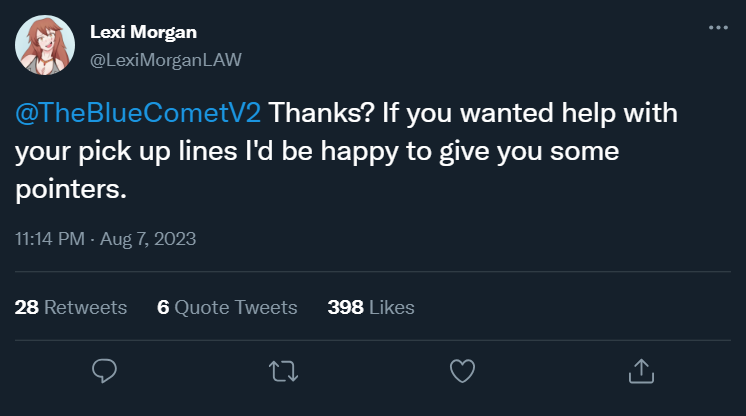View the 28 Retweets list
Viewport: 746px width, 416px height.
[71, 307]
